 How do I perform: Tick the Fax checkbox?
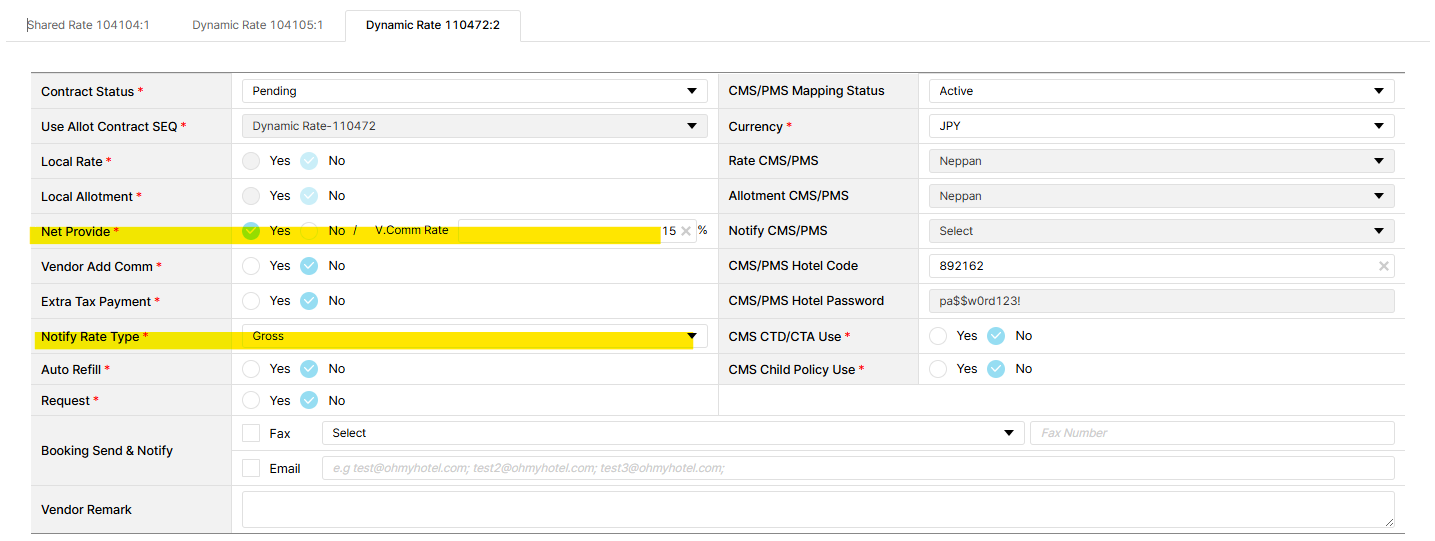tap(251, 433)
